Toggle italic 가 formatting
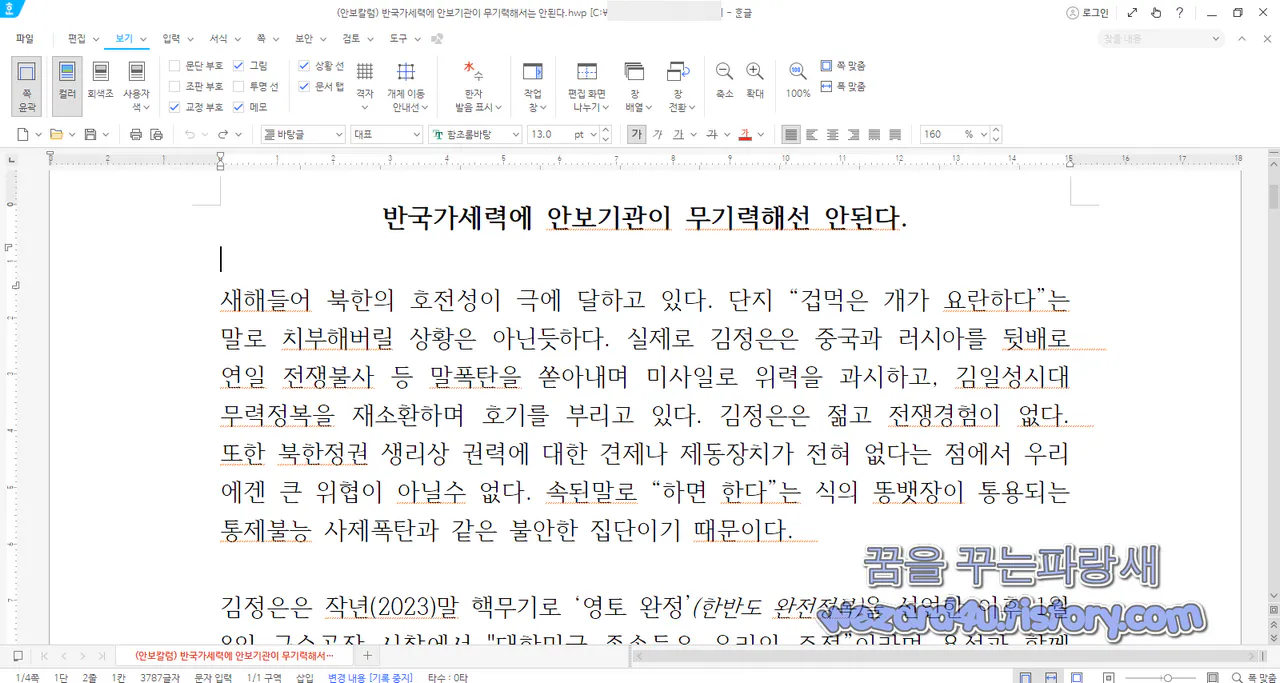This screenshot has height=683, width=1280. (657, 134)
